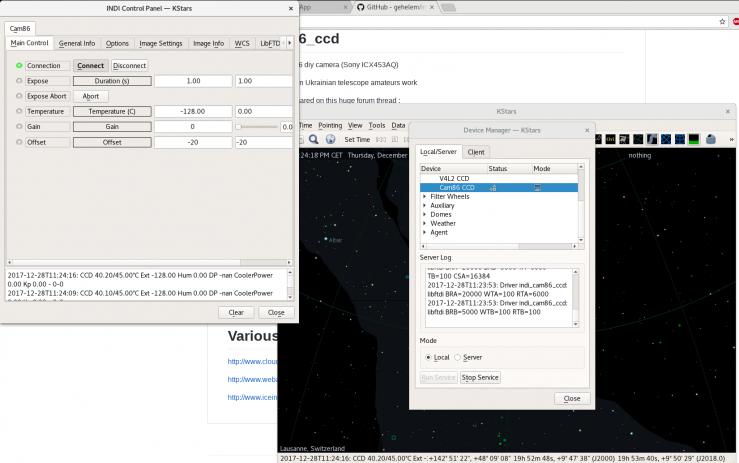Click the horizontal scrollbar of INDI main panel
This screenshot has width=739, height=463.
click(x=149, y=262)
